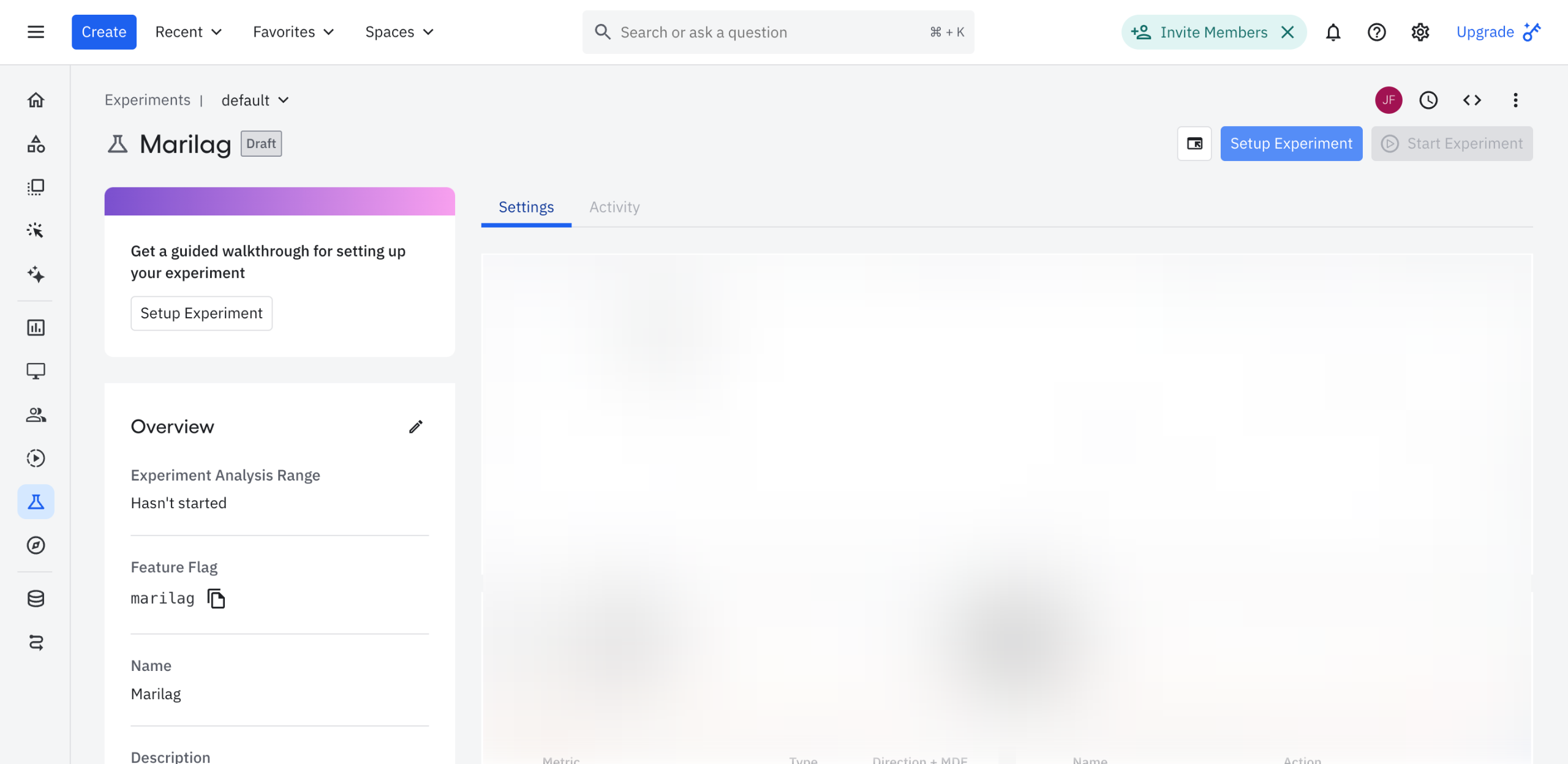Toggle the hamburger navigation menu
The width and height of the screenshot is (1568, 764).
(36, 32)
